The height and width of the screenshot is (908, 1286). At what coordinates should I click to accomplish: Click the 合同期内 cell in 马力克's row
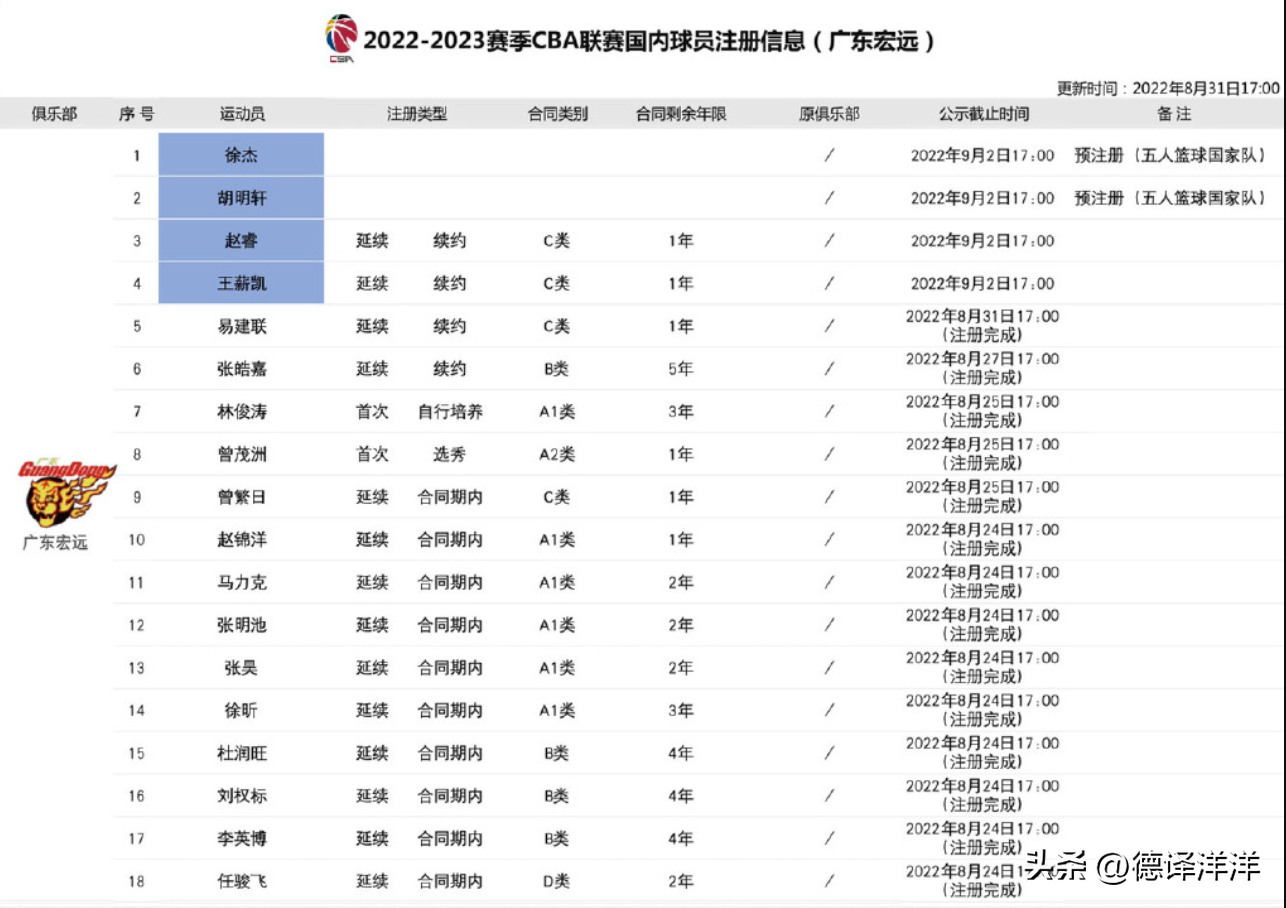(450, 582)
